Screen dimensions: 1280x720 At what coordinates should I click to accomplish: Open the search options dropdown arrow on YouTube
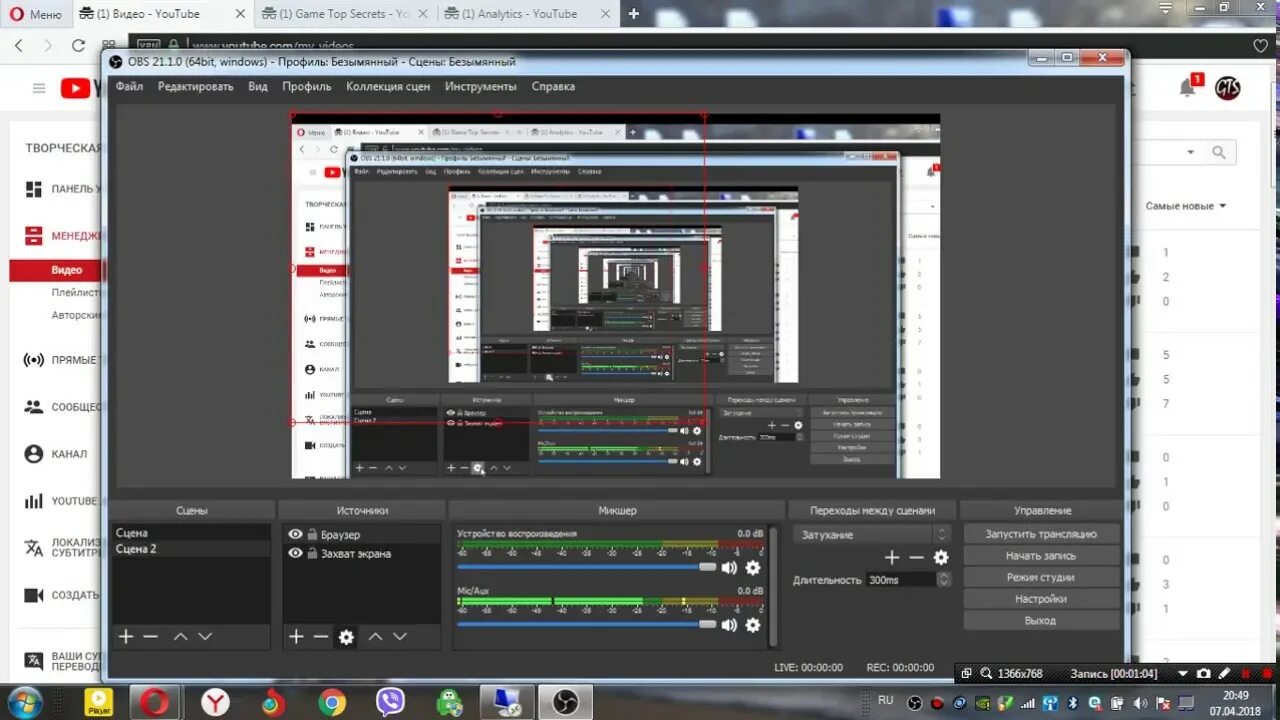click(1190, 152)
